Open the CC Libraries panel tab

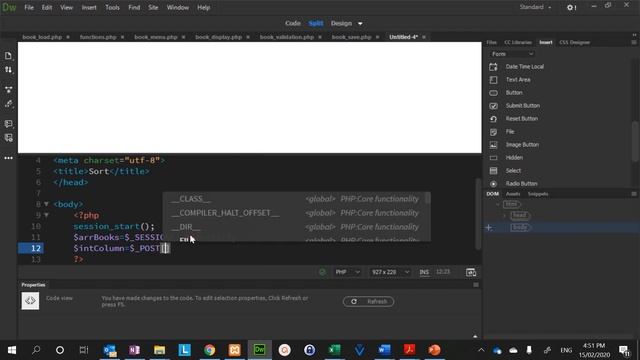(x=518, y=42)
